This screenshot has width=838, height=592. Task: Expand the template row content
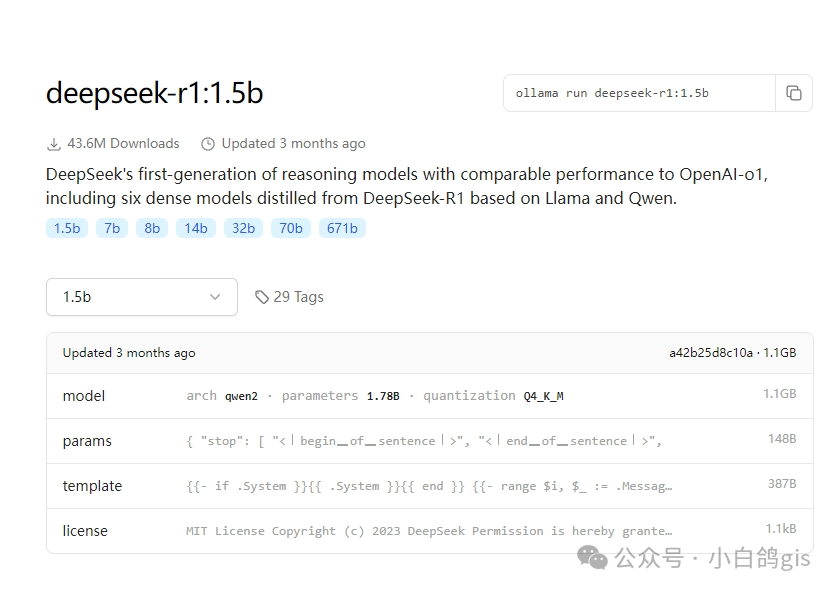(x=430, y=486)
